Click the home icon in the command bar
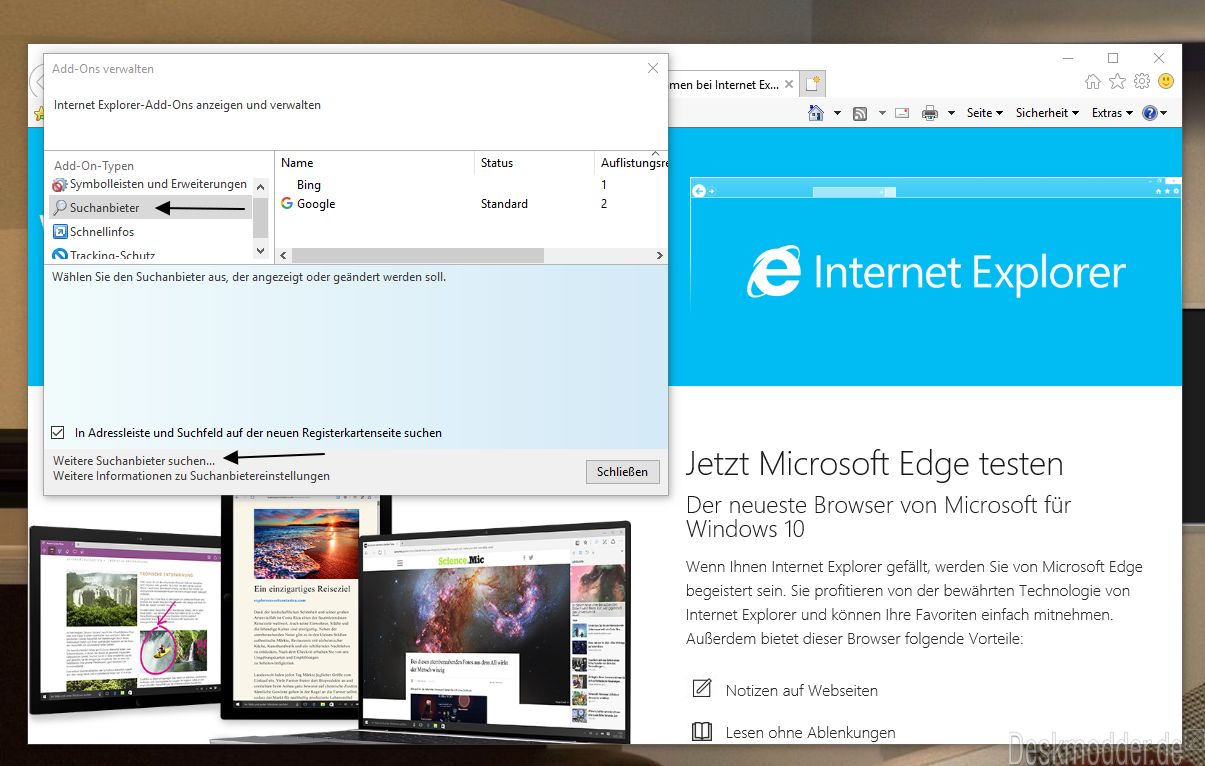Image resolution: width=1205 pixels, height=766 pixels. click(816, 113)
